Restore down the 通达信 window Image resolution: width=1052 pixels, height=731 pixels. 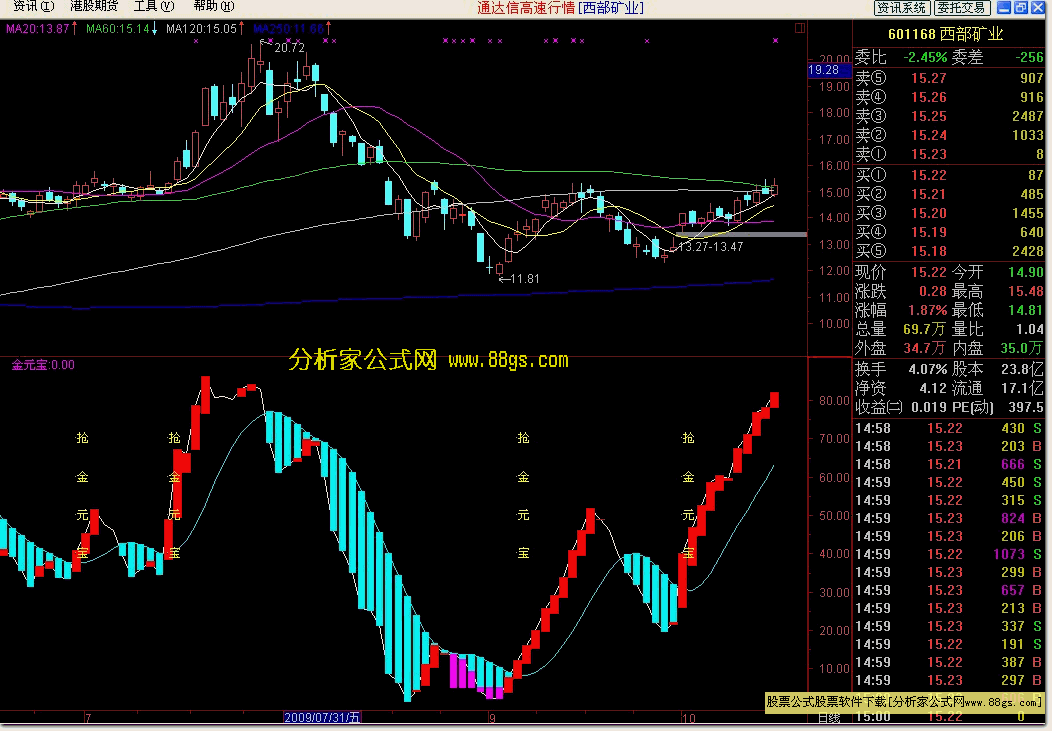click(x=1020, y=7)
